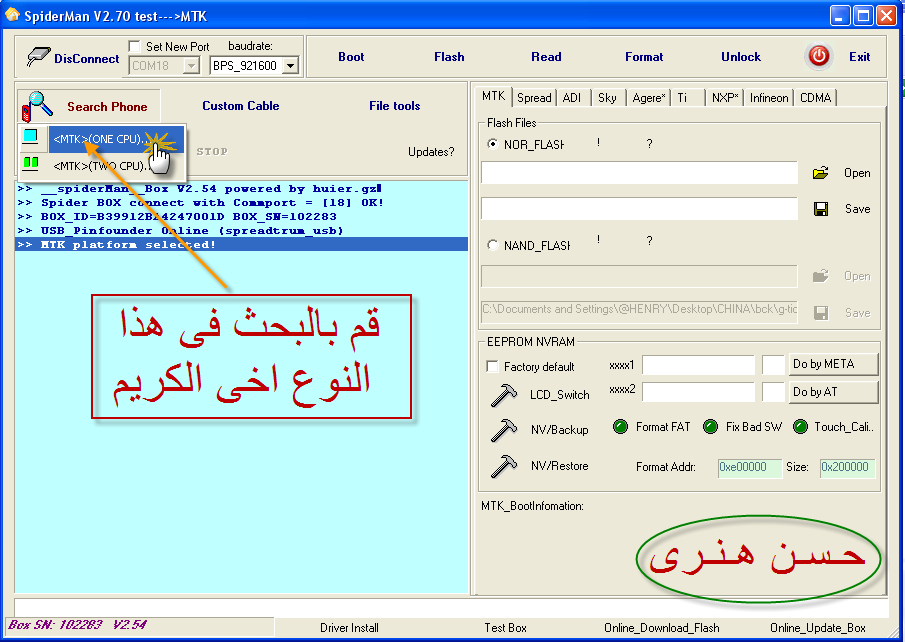Click the Flash button
The height and width of the screenshot is (642, 905).
(449, 57)
